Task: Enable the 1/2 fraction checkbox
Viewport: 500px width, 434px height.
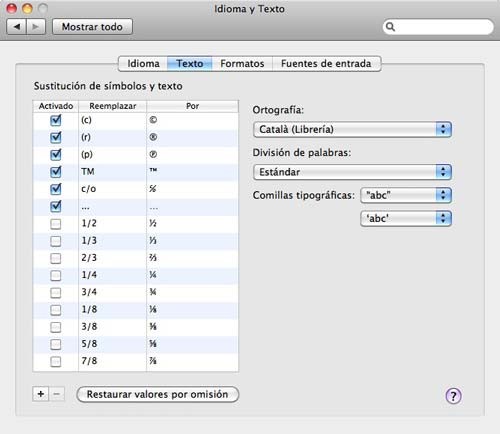Action: coord(56,224)
